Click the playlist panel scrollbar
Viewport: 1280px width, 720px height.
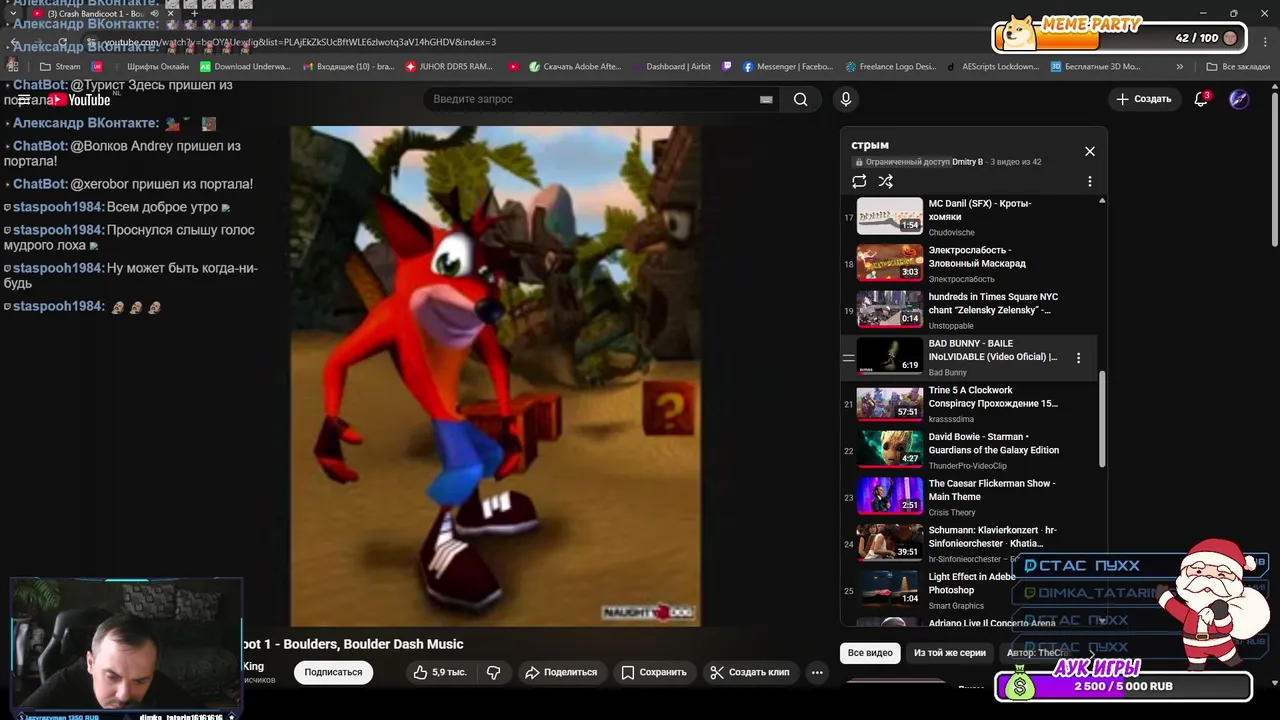(x=1102, y=418)
